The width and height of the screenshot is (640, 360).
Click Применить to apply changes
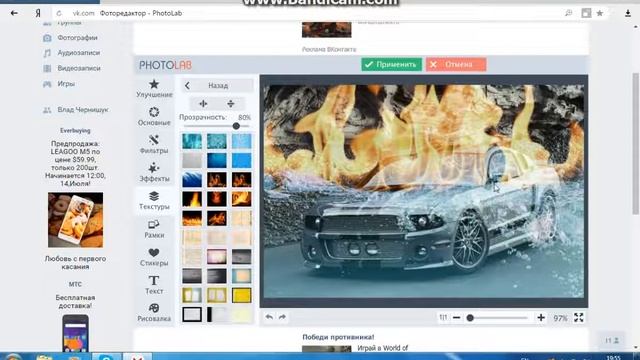pyautogui.click(x=391, y=64)
